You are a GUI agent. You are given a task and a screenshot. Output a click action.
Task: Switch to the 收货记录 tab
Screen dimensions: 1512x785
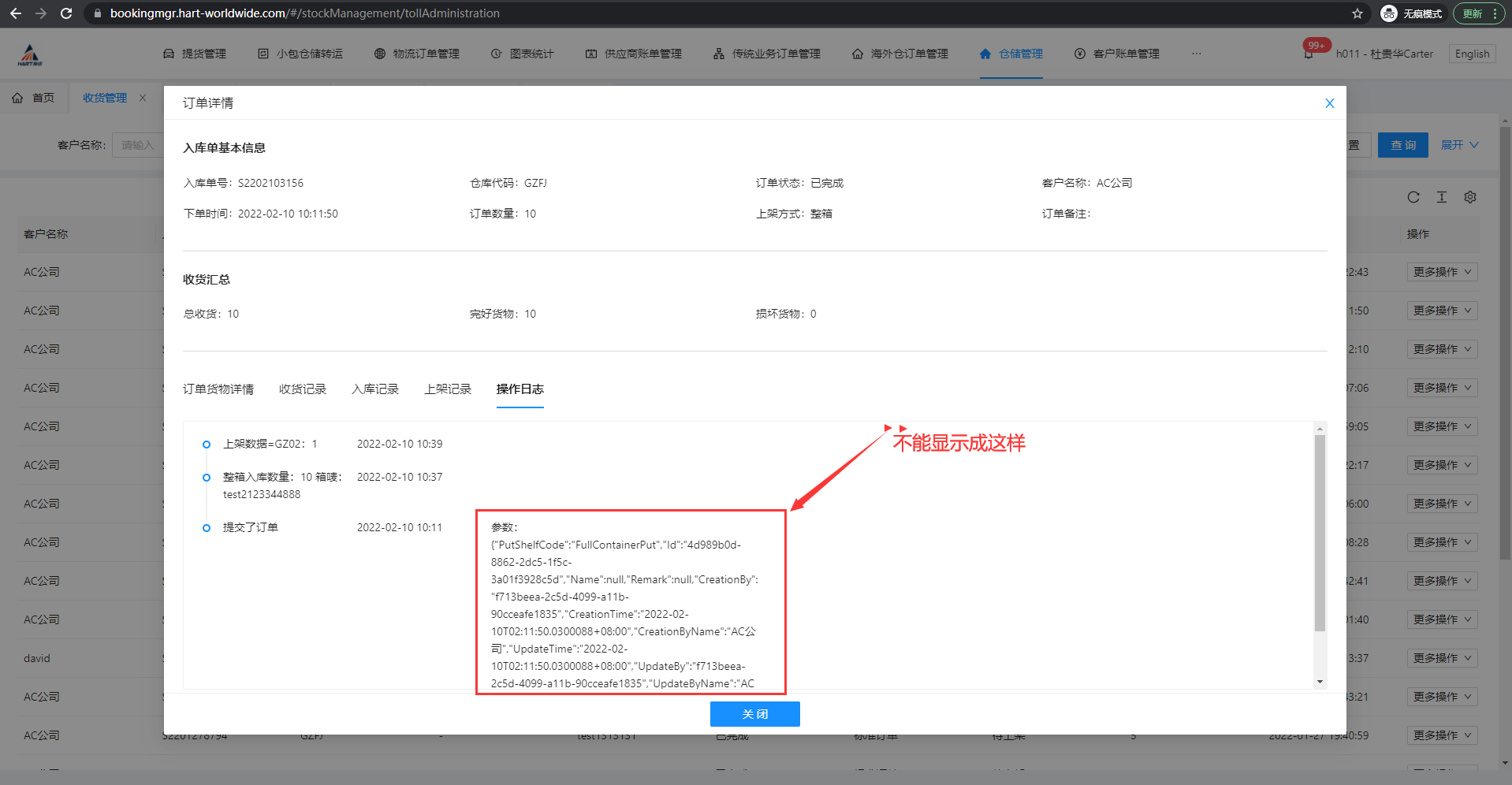click(302, 389)
